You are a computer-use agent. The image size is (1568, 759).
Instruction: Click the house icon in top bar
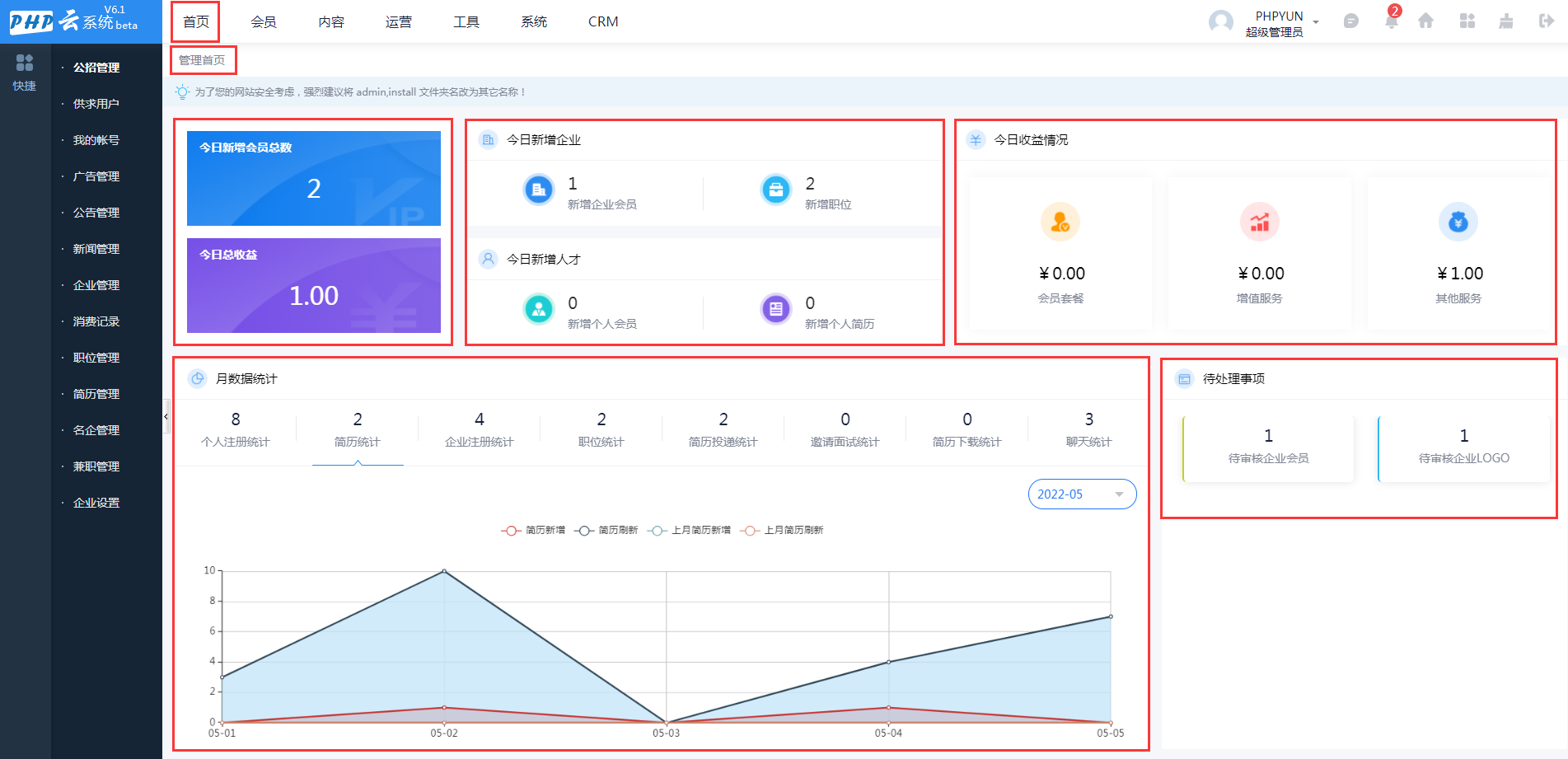[x=1425, y=21]
